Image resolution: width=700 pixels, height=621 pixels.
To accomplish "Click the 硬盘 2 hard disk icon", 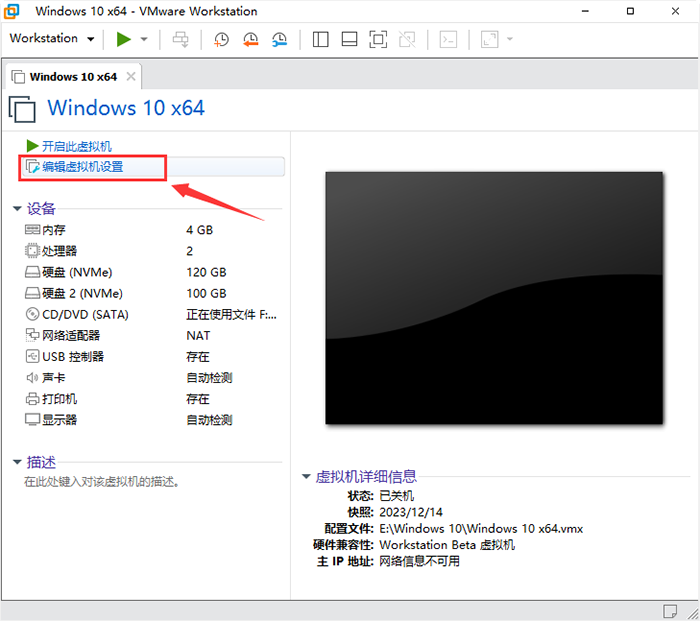I will pyautogui.click(x=32, y=293).
